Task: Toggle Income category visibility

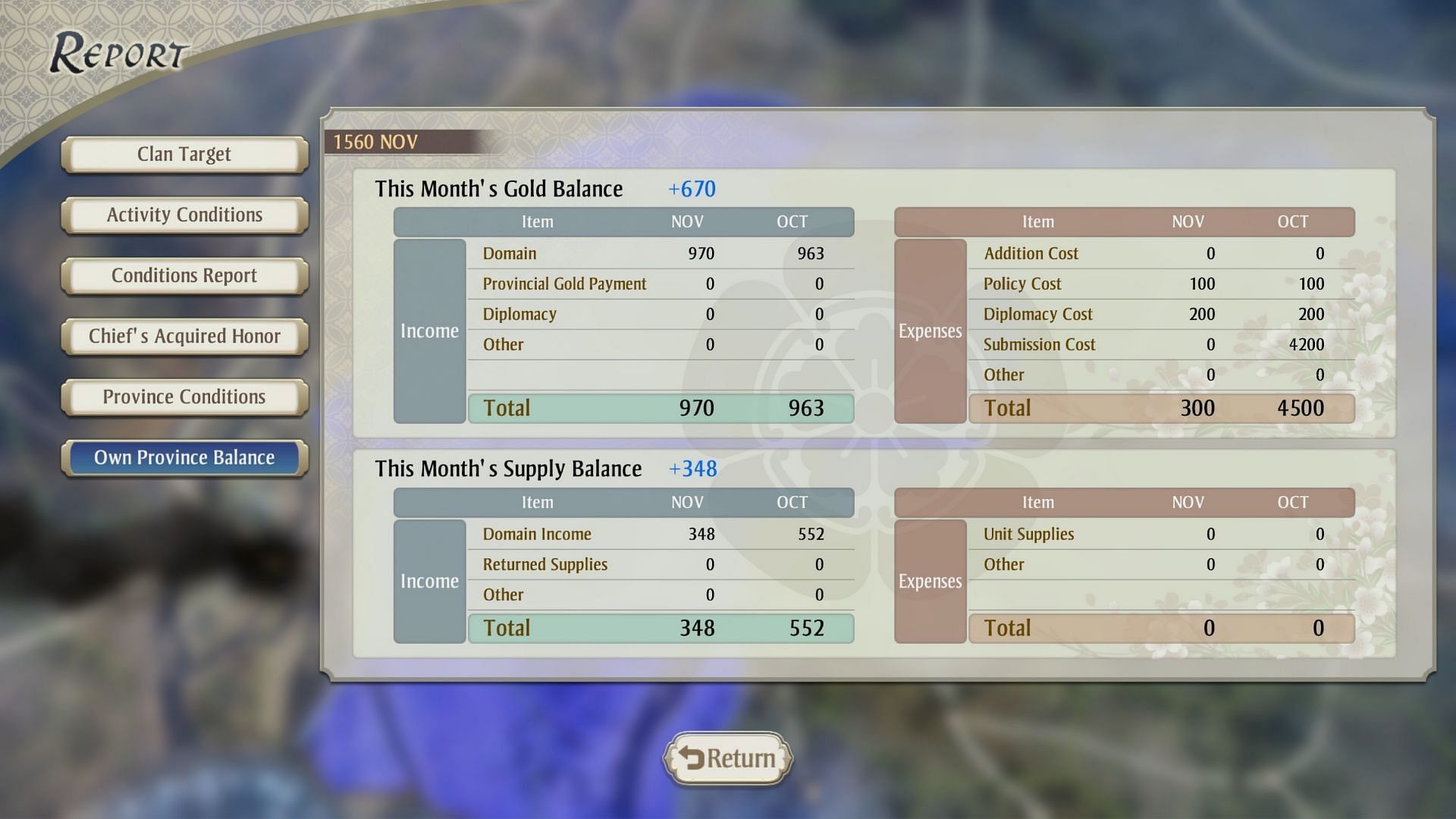Action: [x=427, y=329]
